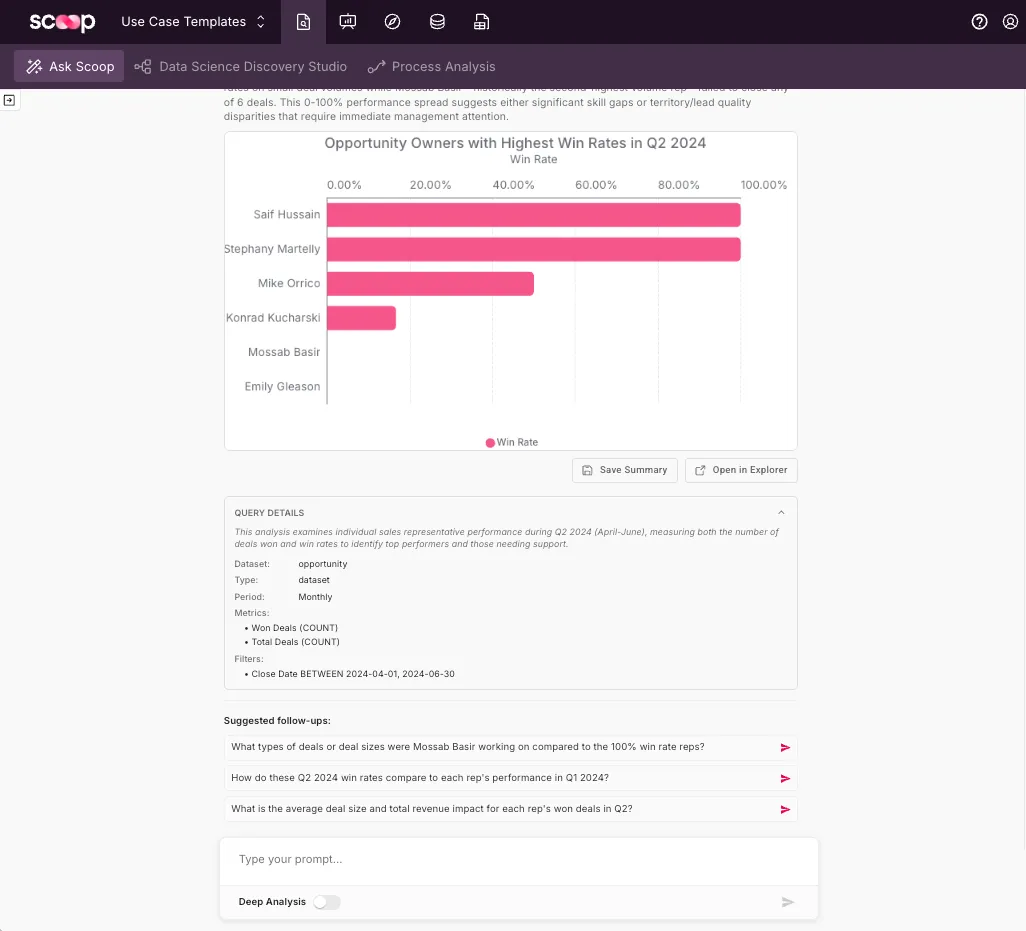Click the pink Win Rate legend swatch
The image size is (1026, 931).
tap(489, 442)
